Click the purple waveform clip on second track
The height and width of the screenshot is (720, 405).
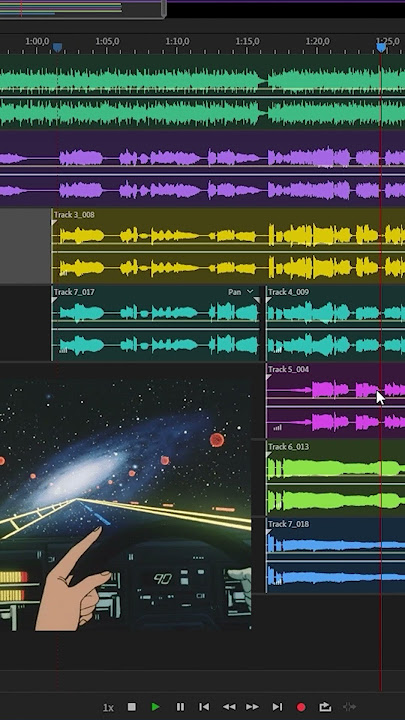202,169
